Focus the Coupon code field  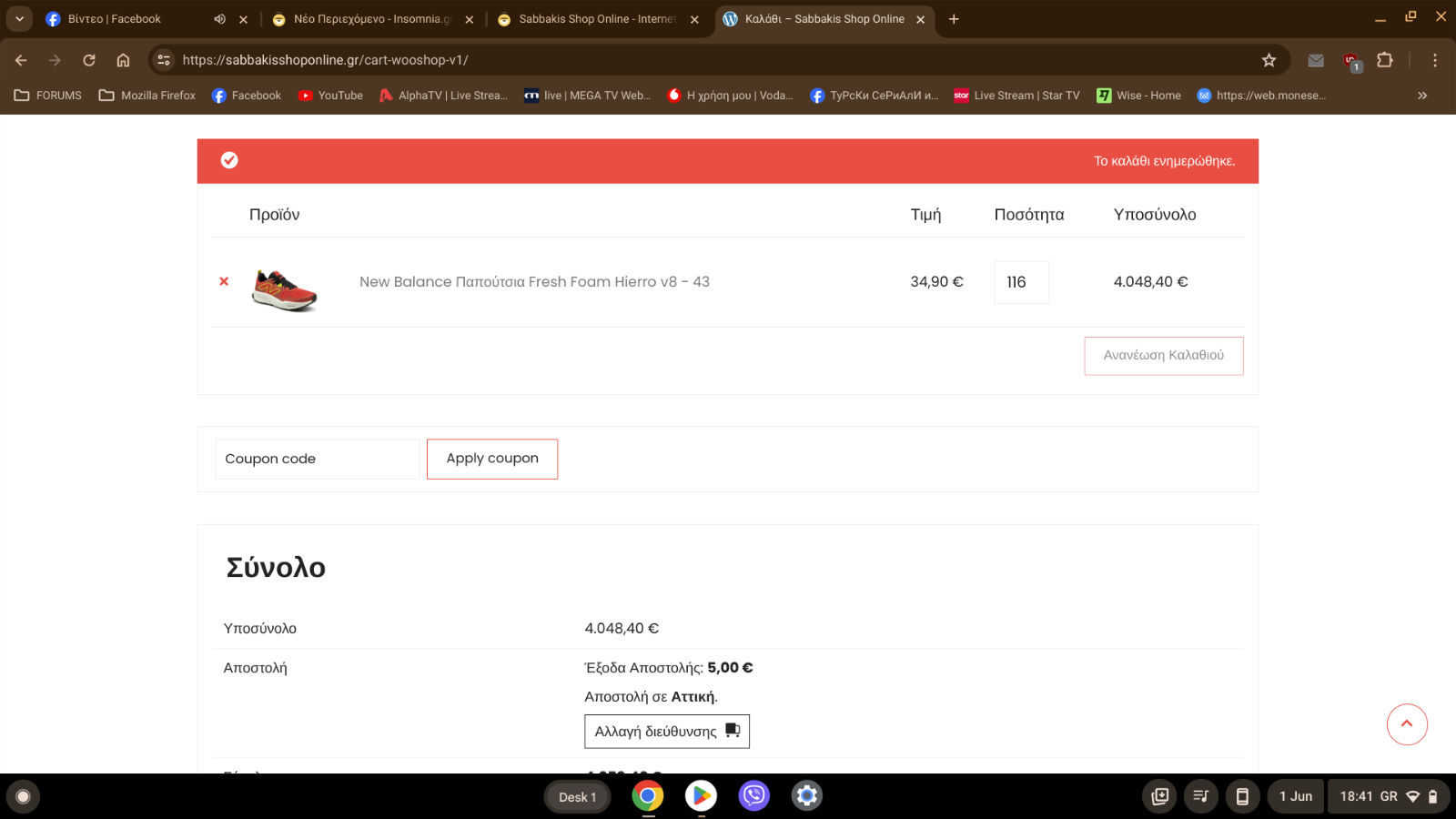pos(317,459)
